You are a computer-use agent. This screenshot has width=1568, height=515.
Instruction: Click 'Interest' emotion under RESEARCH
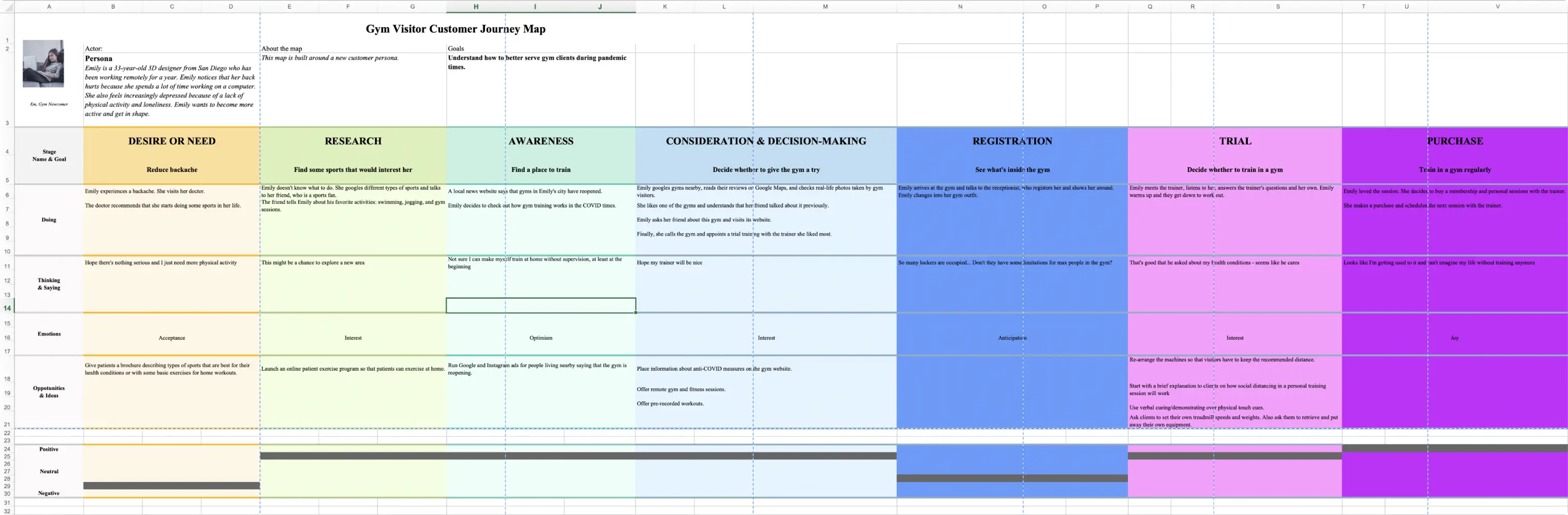pyautogui.click(x=353, y=338)
